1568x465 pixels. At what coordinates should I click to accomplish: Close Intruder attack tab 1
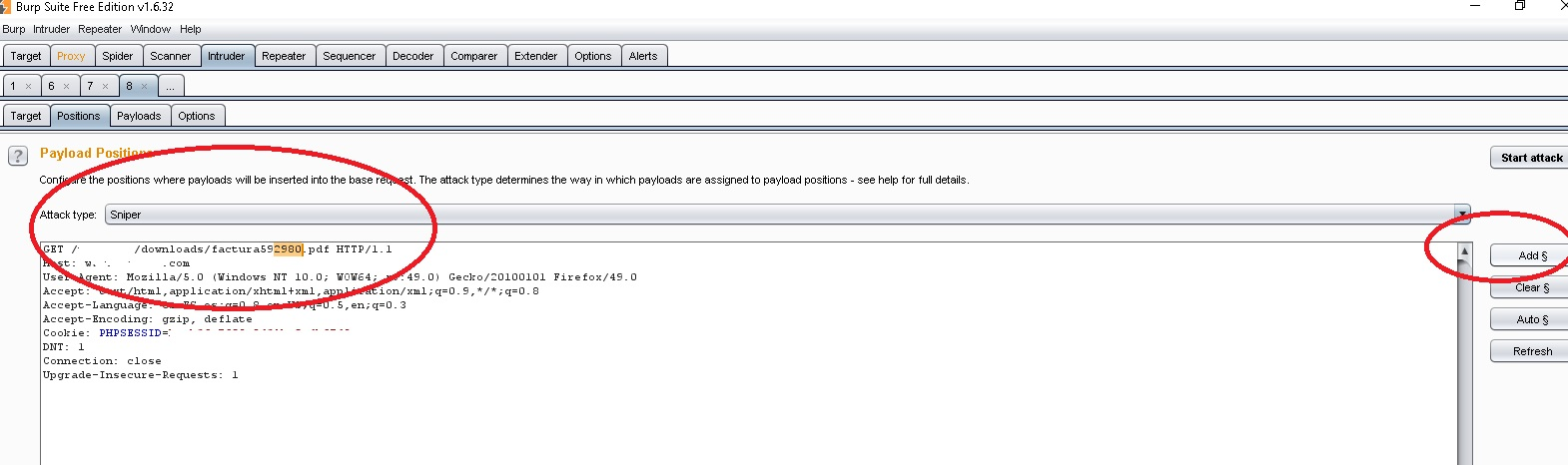pos(28,87)
